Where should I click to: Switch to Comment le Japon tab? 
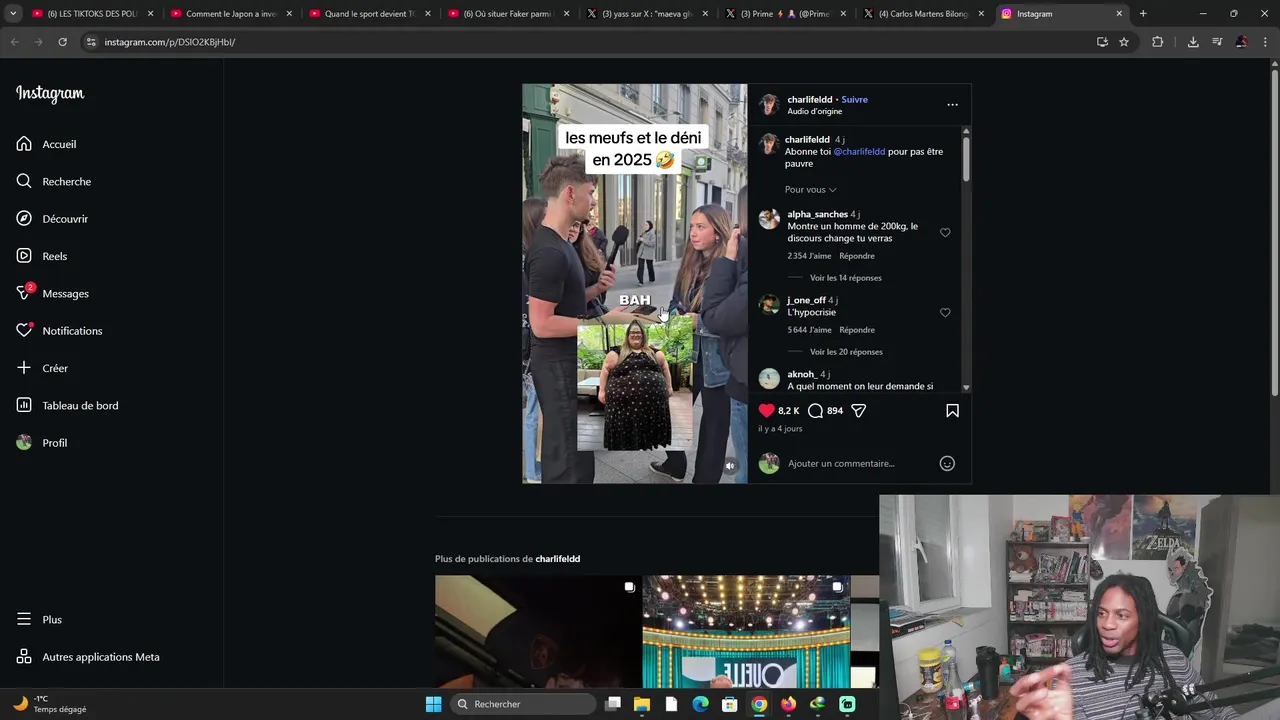click(231, 14)
